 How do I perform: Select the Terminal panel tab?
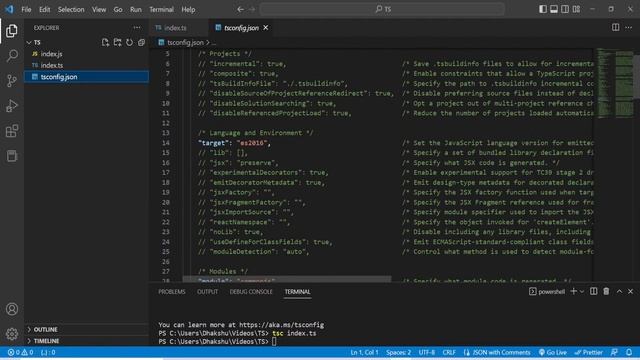tap(297, 291)
